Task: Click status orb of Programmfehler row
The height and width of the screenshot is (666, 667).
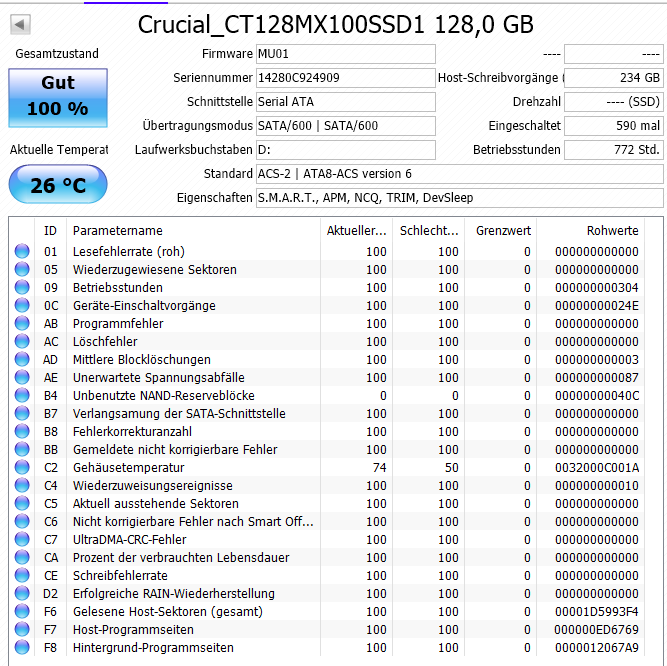Action: coord(22,323)
